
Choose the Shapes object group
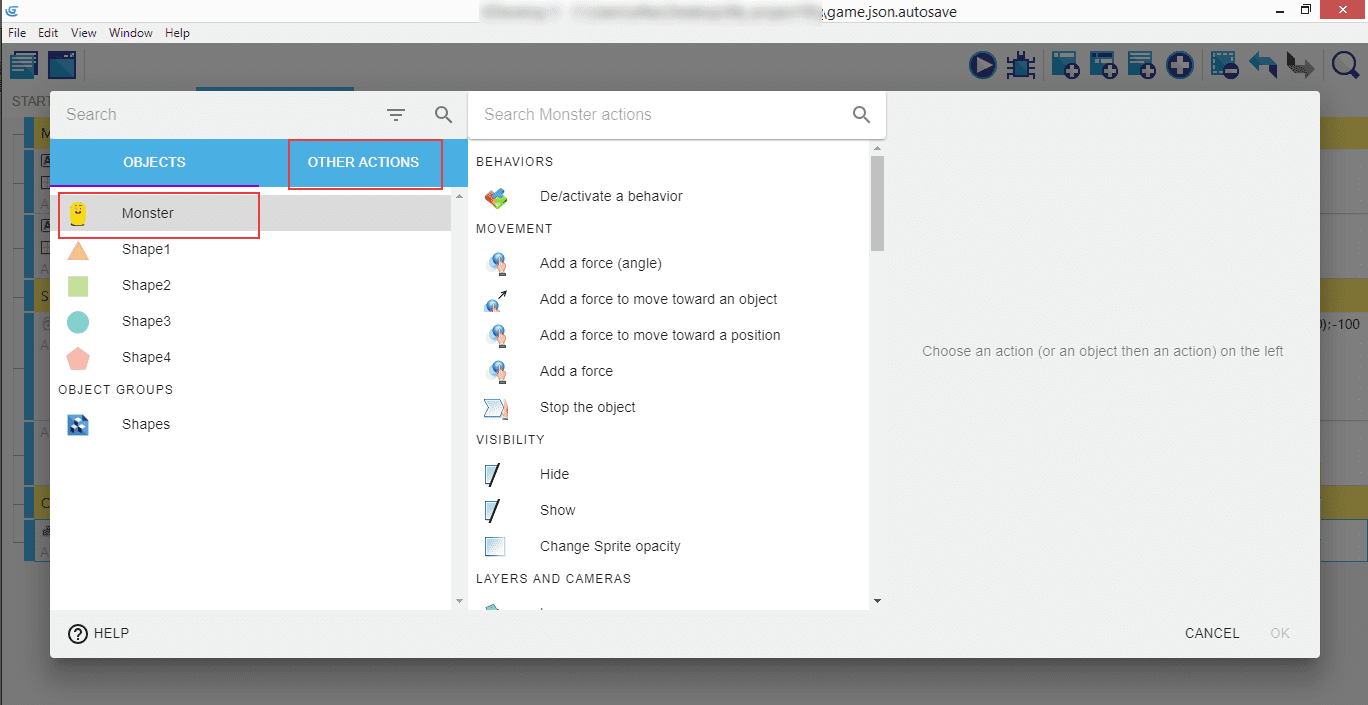[146, 424]
